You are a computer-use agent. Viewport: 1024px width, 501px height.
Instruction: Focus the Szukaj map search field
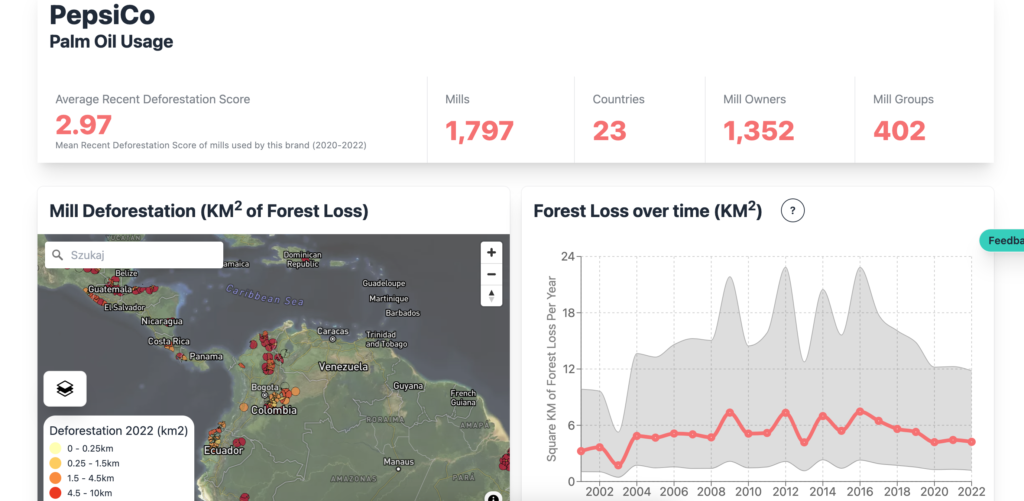[x=134, y=255]
